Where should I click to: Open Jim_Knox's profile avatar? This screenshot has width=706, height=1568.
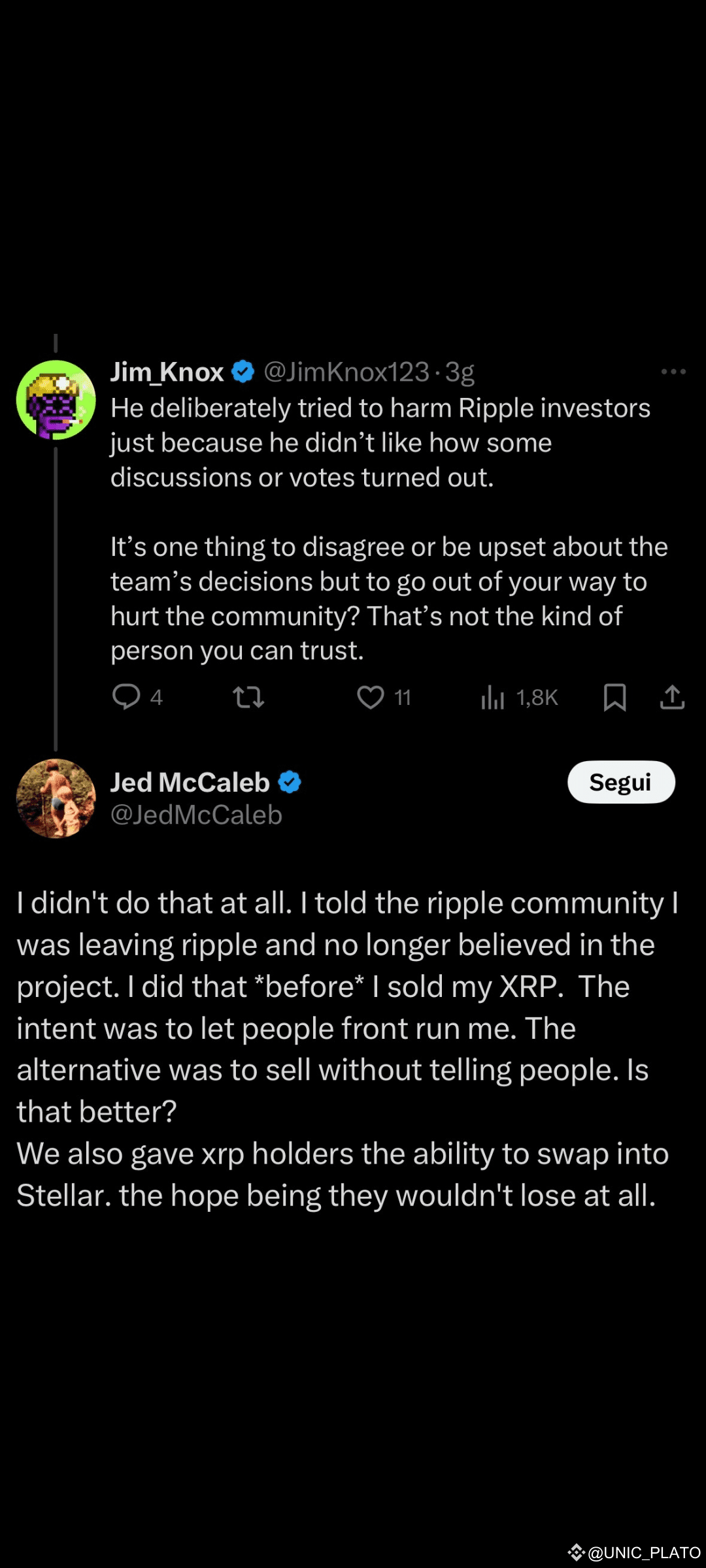(56, 400)
